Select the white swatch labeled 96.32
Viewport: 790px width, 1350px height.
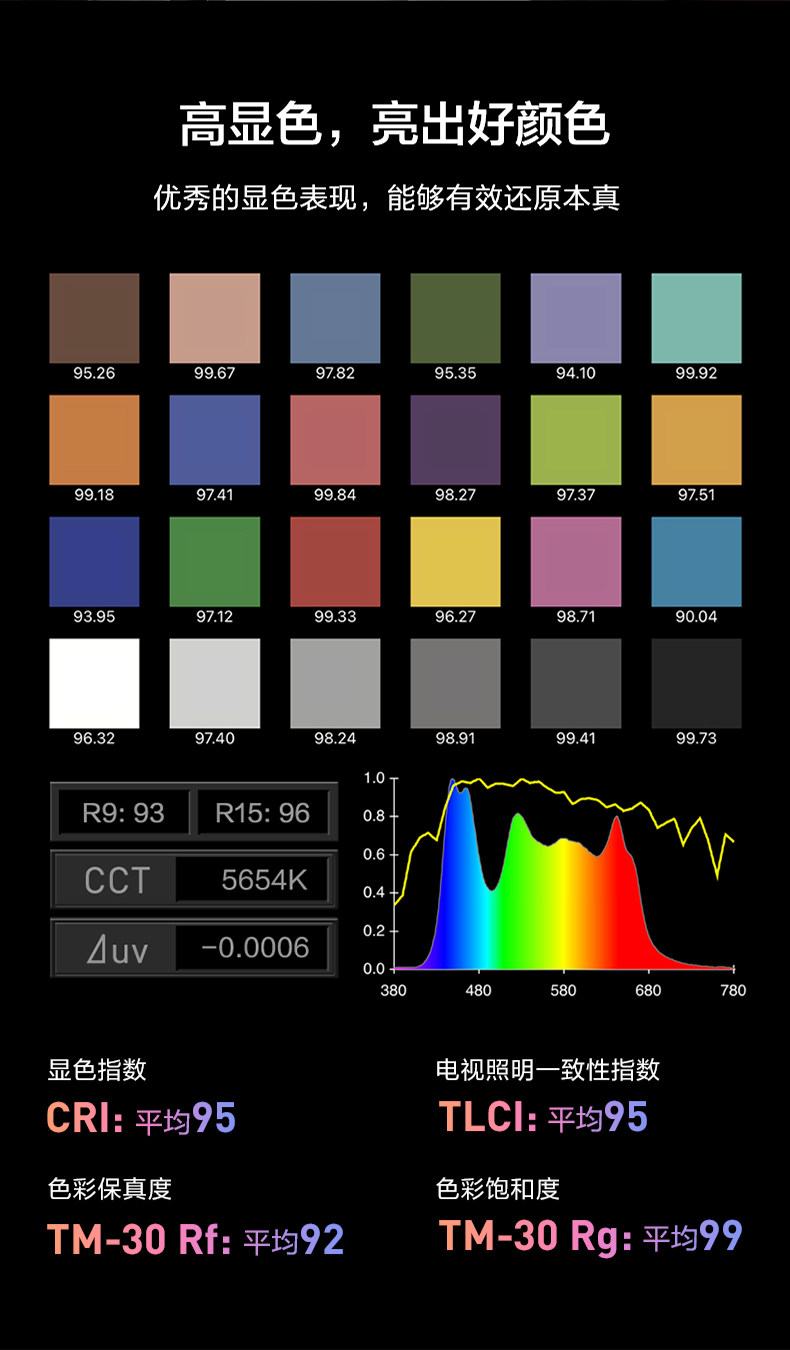pos(94,684)
